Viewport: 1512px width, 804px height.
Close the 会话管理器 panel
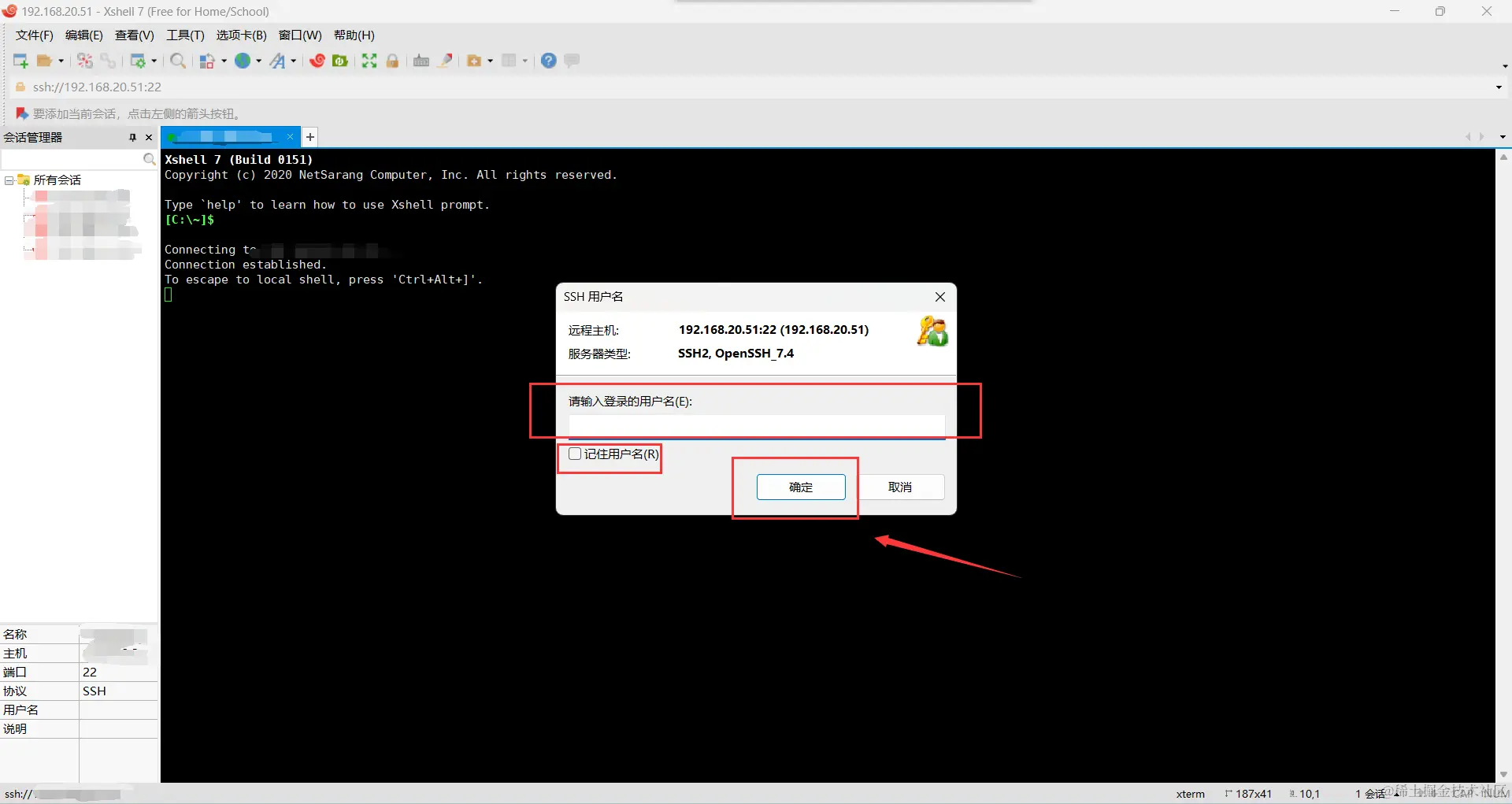click(x=149, y=138)
